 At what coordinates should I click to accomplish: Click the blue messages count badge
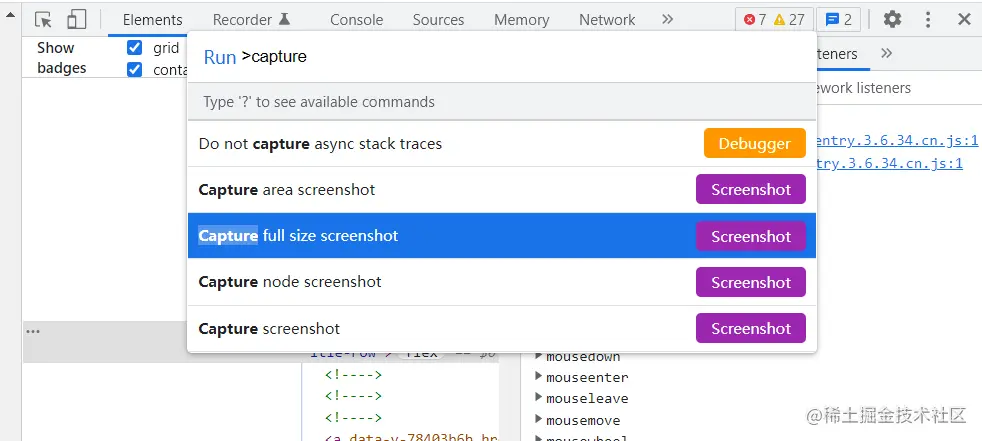838,19
